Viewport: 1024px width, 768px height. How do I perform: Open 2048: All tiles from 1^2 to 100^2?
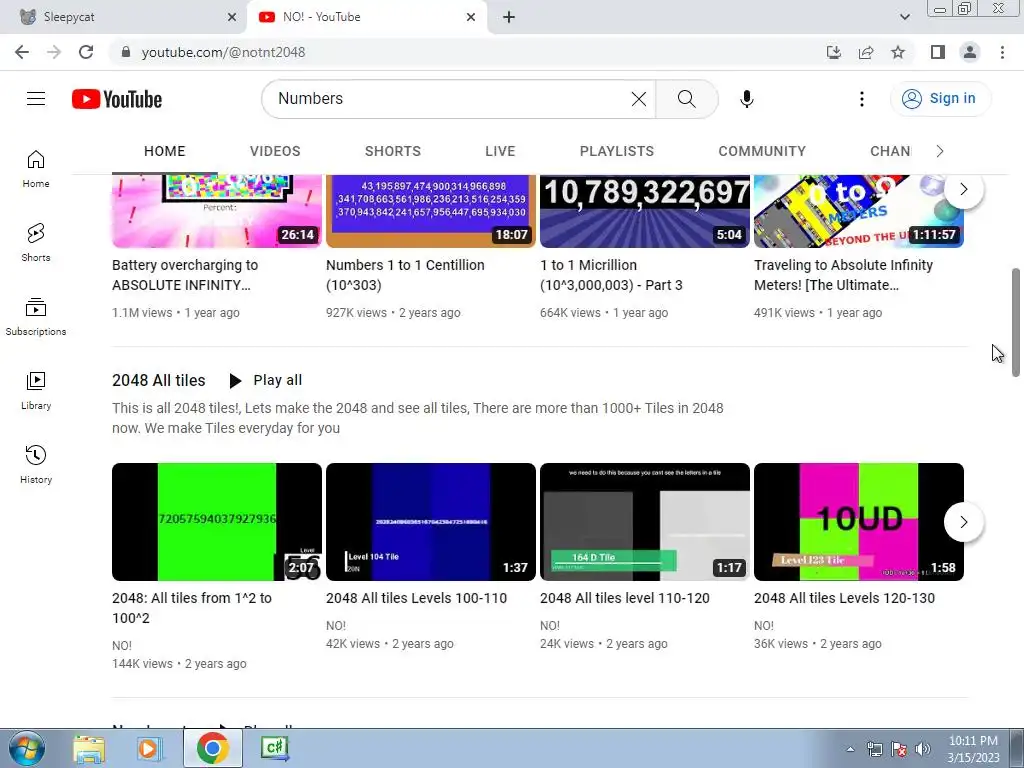click(191, 608)
